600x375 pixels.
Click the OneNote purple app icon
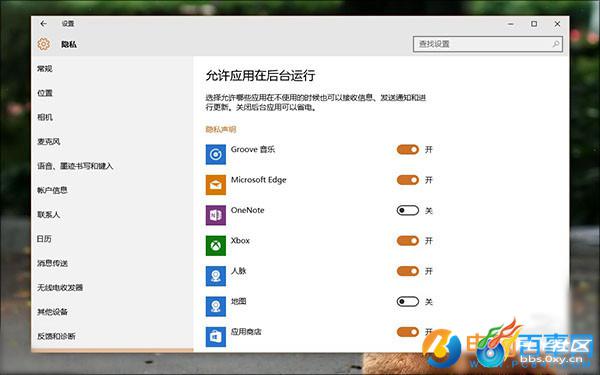(x=216, y=215)
